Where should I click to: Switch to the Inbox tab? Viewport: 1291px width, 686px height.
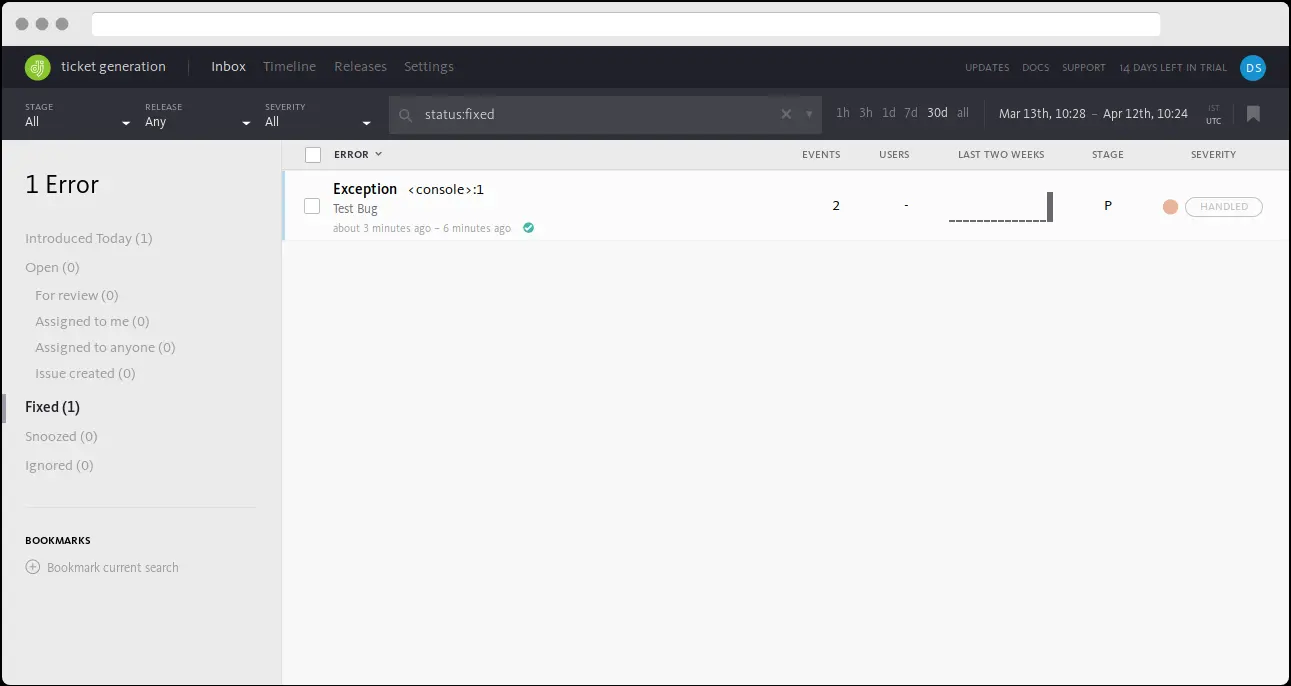point(228,67)
